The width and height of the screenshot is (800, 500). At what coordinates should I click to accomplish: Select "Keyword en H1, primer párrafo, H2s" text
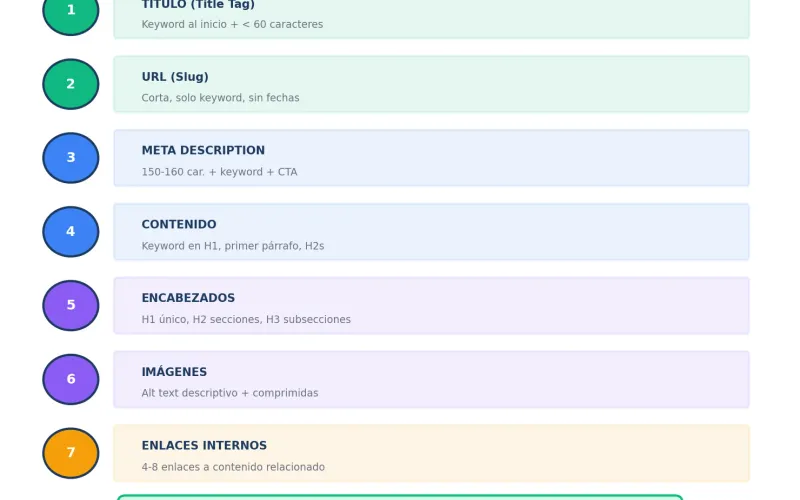233,246
